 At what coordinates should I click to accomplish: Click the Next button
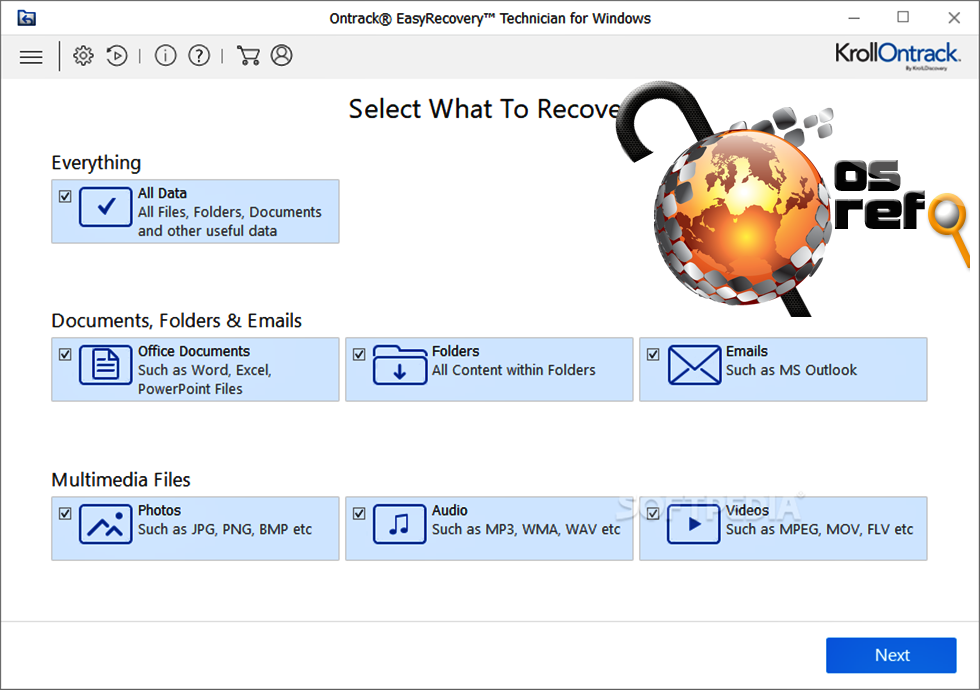click(x=891, y=655)
